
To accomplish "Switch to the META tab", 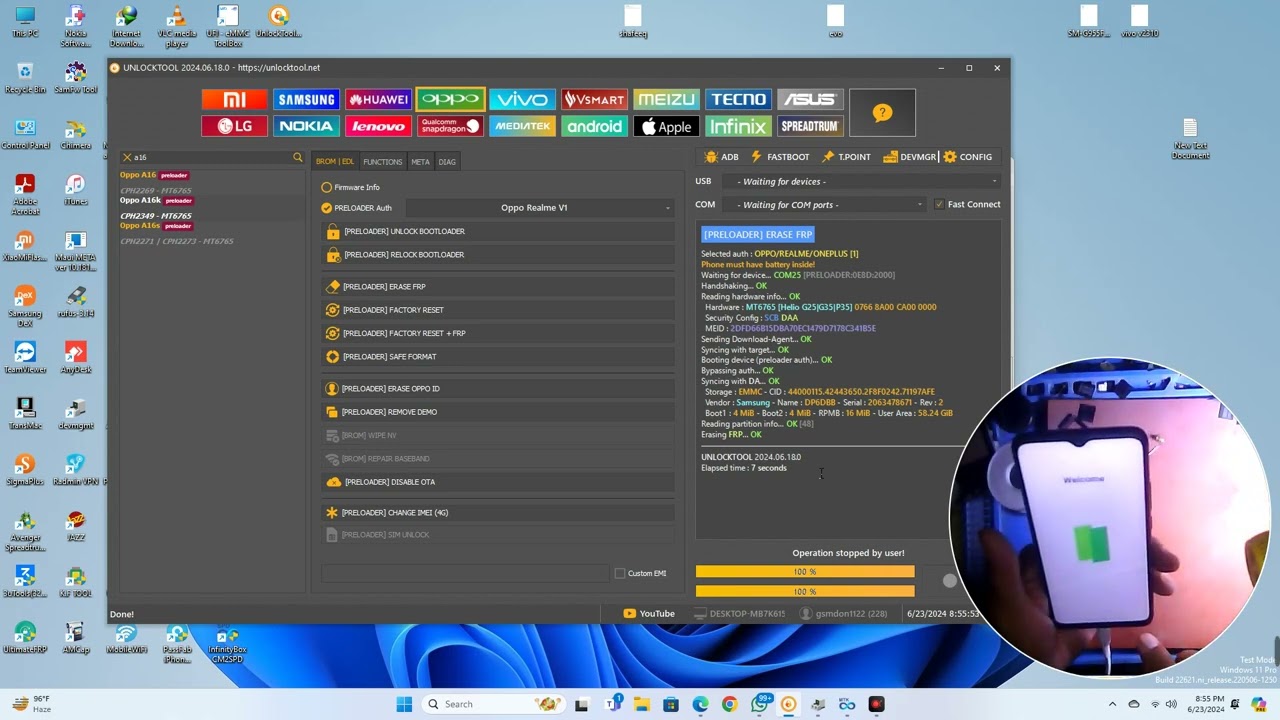I will 420,162.
